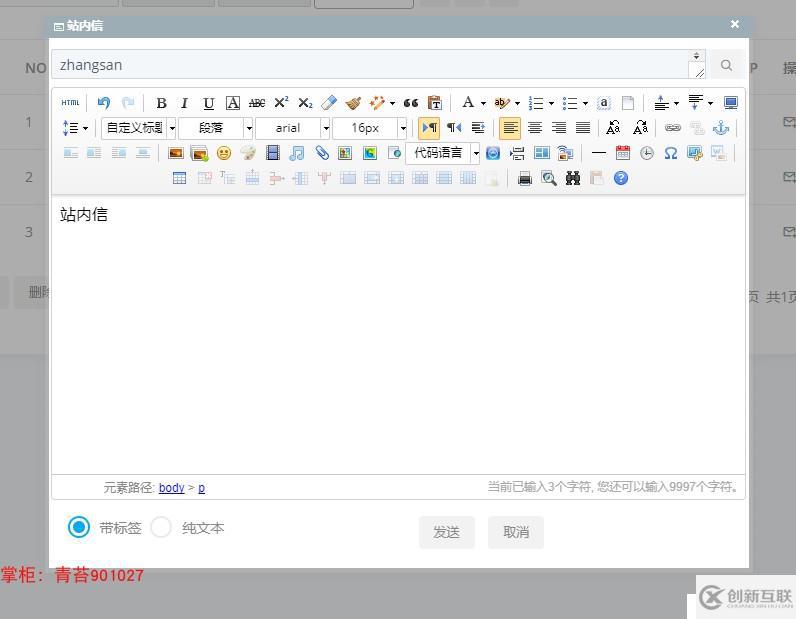This screenshot has width=796, height=619.
Task: Apply bold formatting
Action: click(x=161, y=103)
